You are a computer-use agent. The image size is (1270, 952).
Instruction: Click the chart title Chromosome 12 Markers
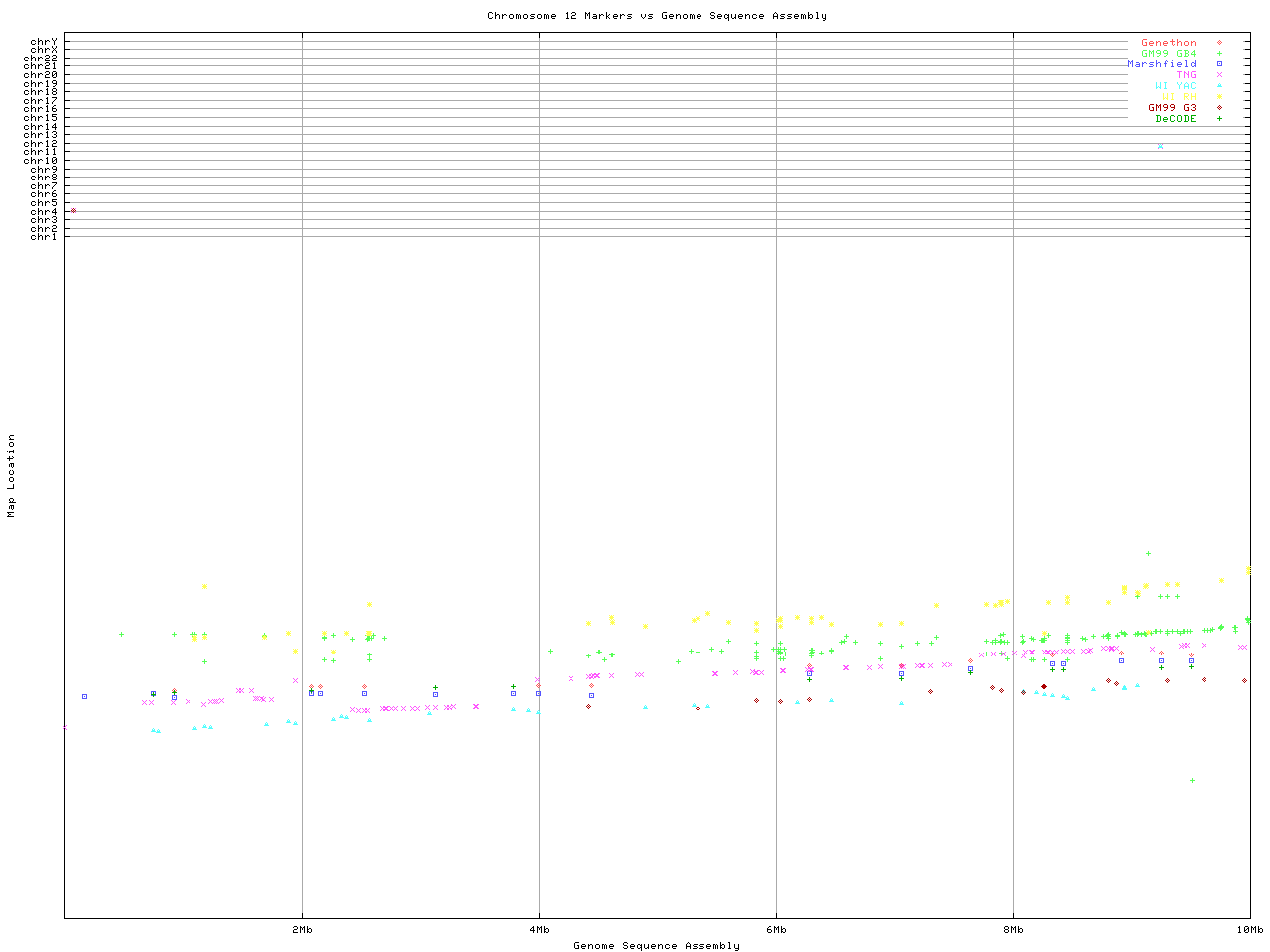[657, 16]
